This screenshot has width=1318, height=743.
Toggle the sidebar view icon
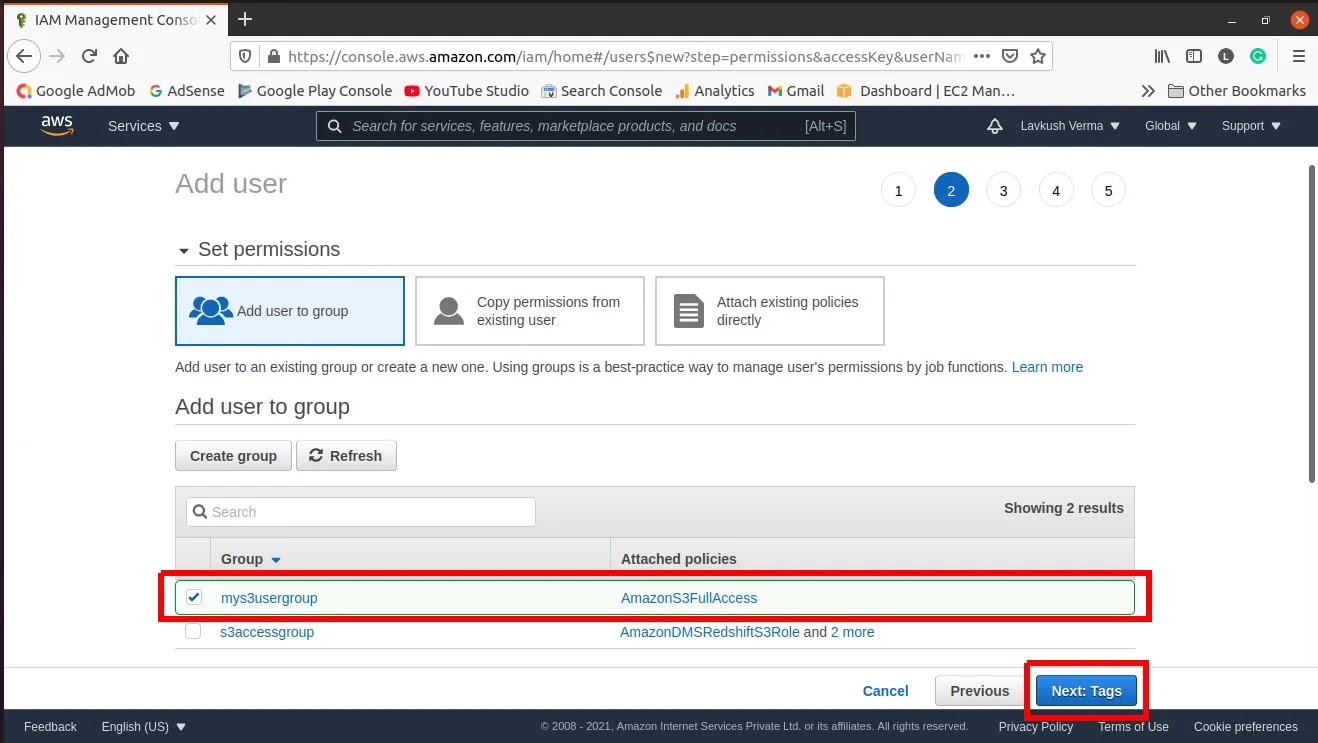pos(1194,56)
